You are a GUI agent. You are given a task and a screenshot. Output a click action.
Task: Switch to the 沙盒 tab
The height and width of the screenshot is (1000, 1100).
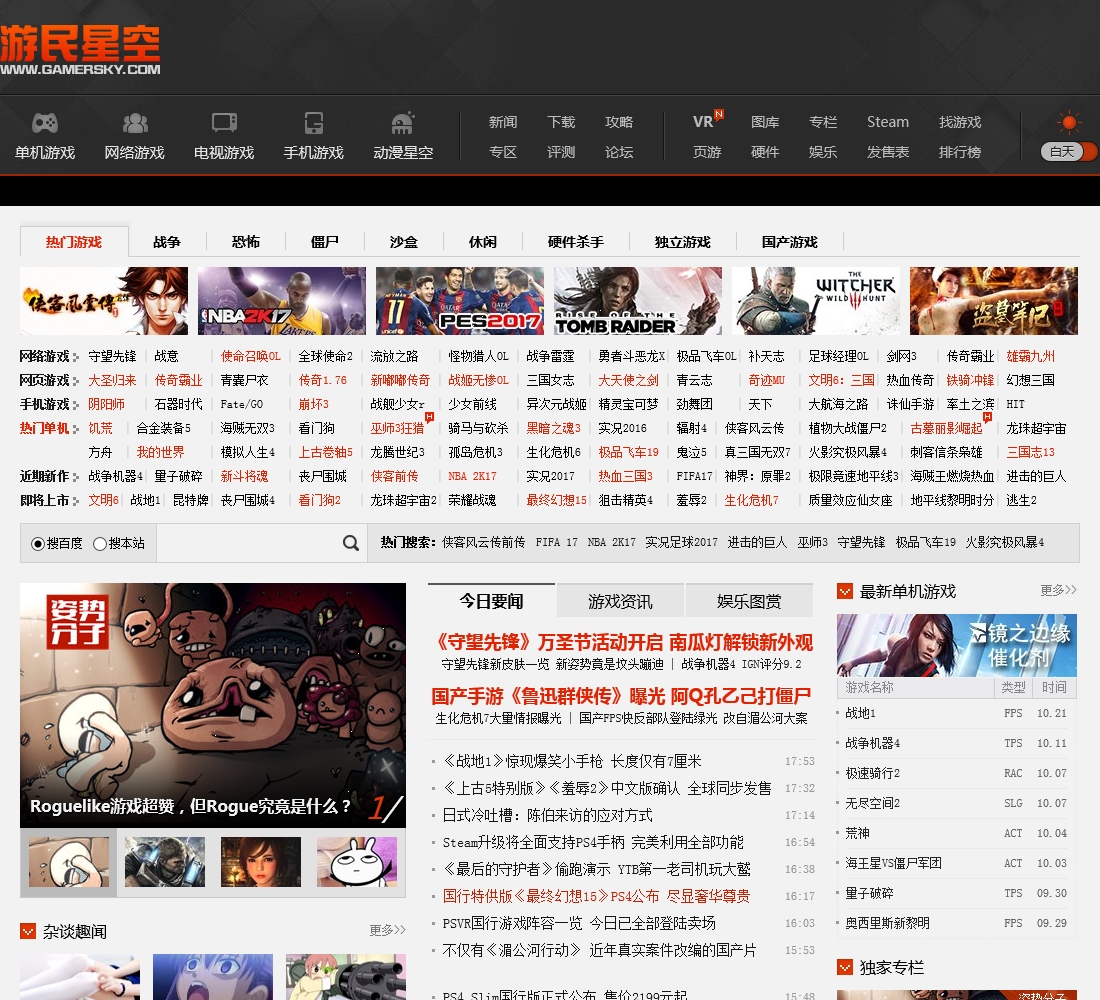tap(404, 242)
